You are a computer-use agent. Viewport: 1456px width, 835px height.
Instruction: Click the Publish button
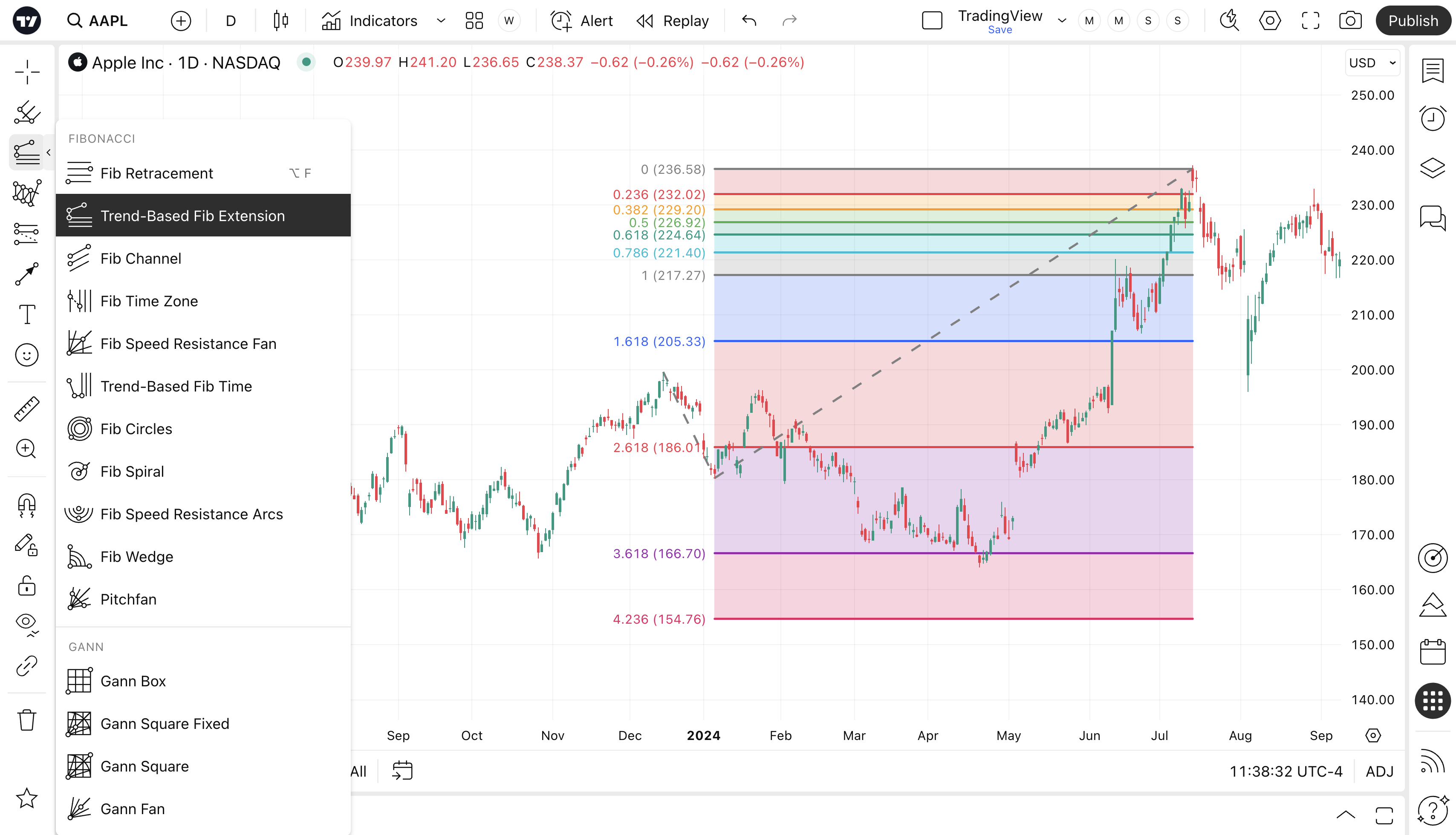coord(1413,21)
